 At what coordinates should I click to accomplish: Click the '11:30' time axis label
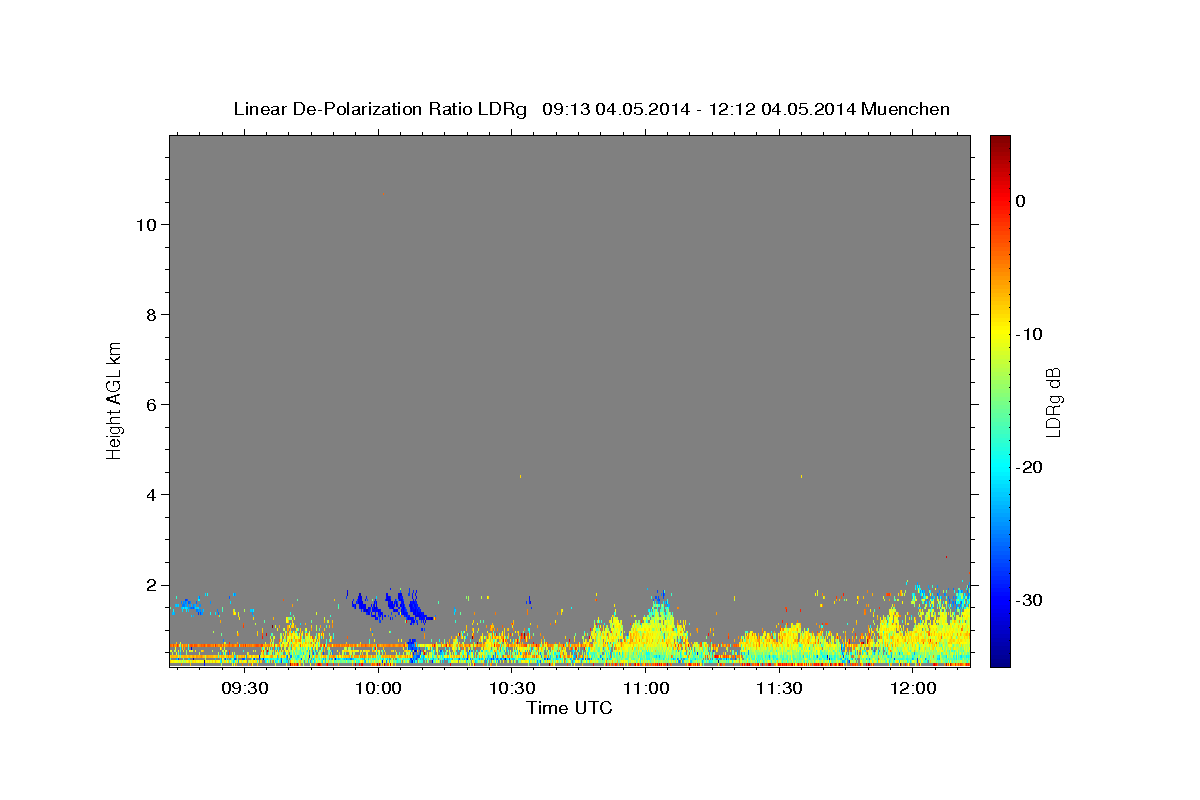(779, 688)
